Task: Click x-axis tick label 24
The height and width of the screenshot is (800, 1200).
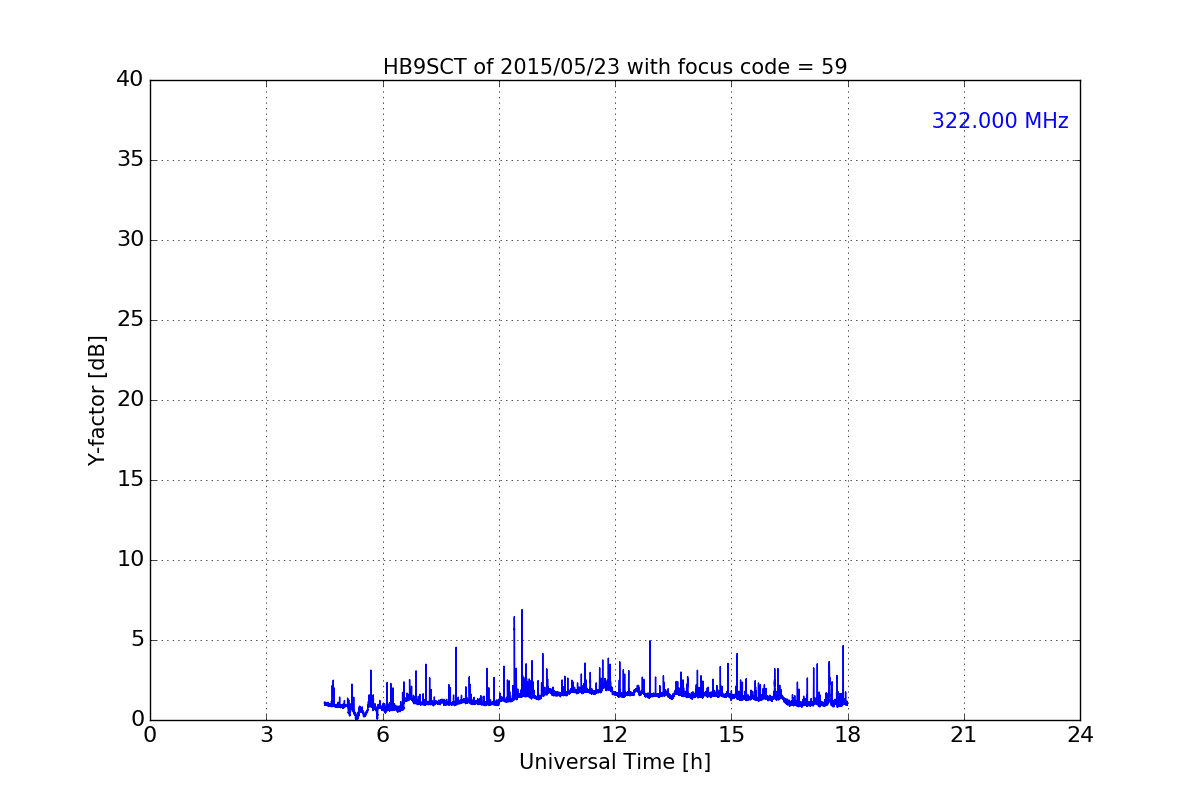Action: click(1080, 735)
